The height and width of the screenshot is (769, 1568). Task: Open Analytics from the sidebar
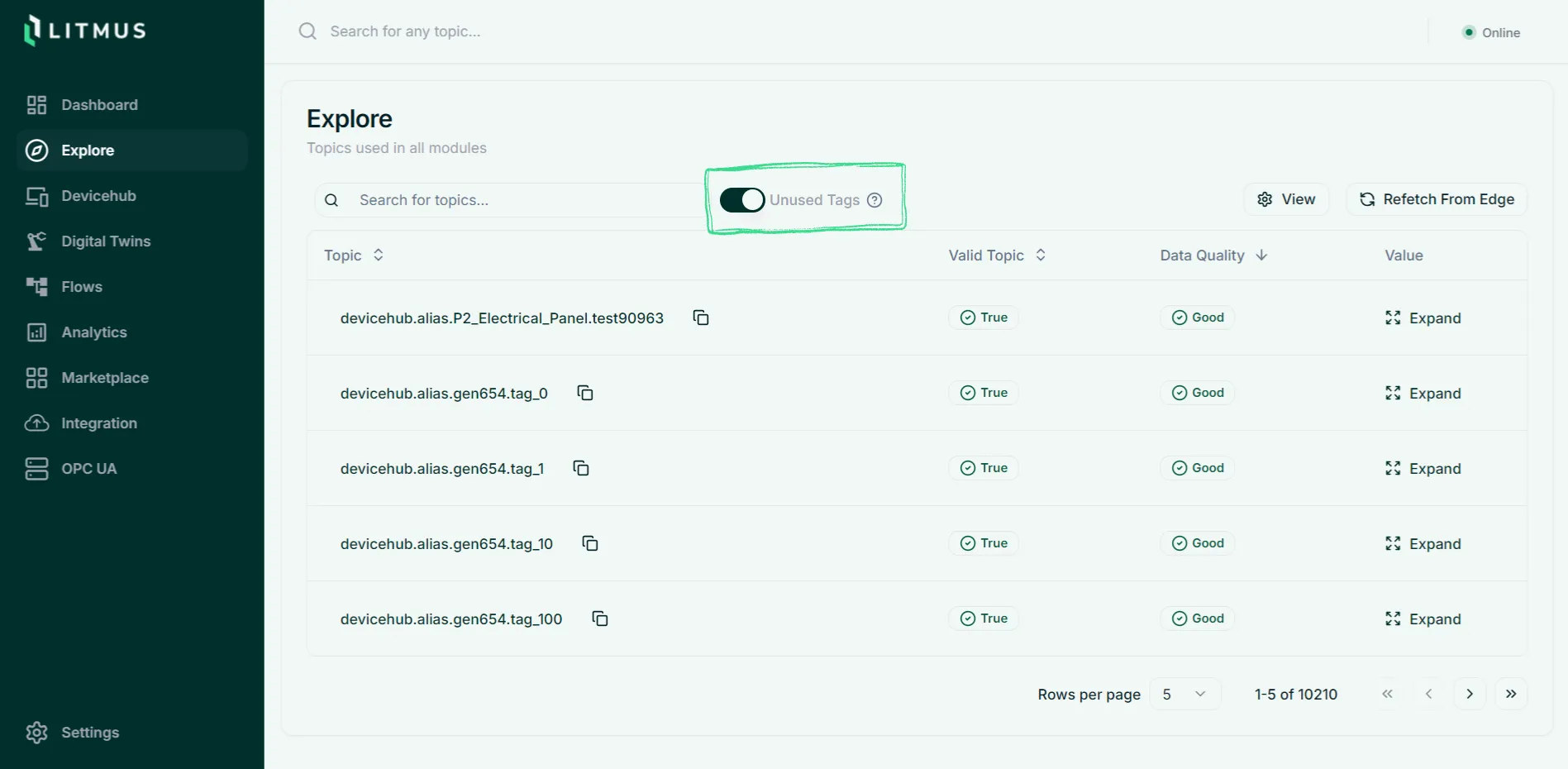[132, 332]
